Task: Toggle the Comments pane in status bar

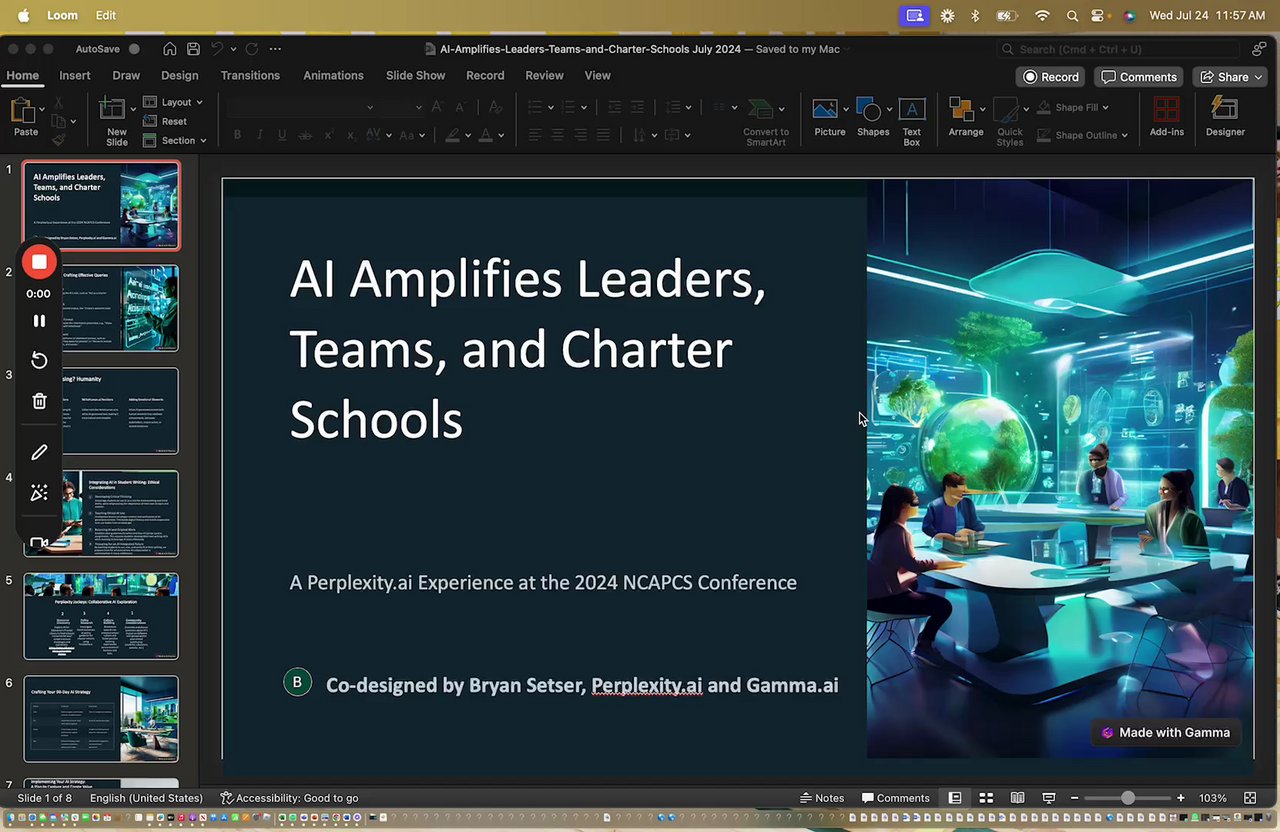Action: click(896, 798)
